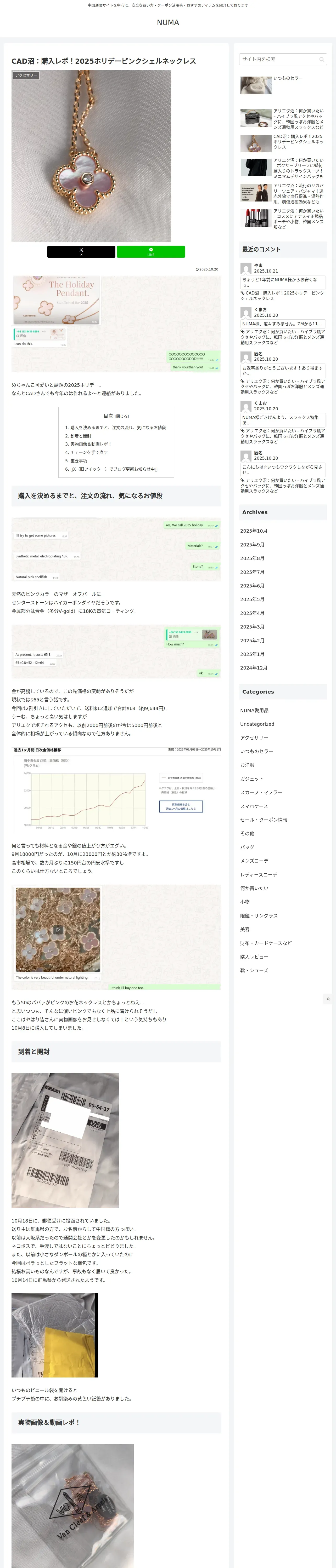Open 何か買いたい category
Screen dimensions: 336x1568
coord(254,888)
